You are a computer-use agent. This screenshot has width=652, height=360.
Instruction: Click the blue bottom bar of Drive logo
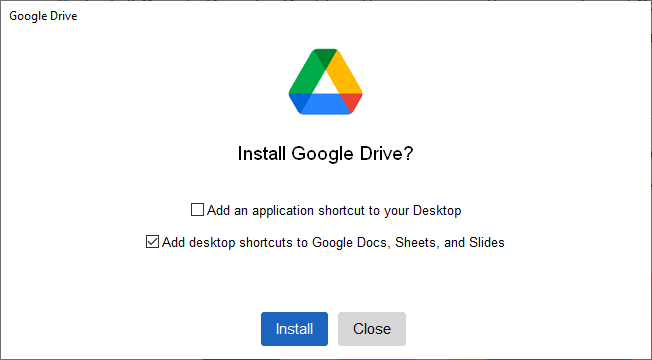click(x=326, y=104)
